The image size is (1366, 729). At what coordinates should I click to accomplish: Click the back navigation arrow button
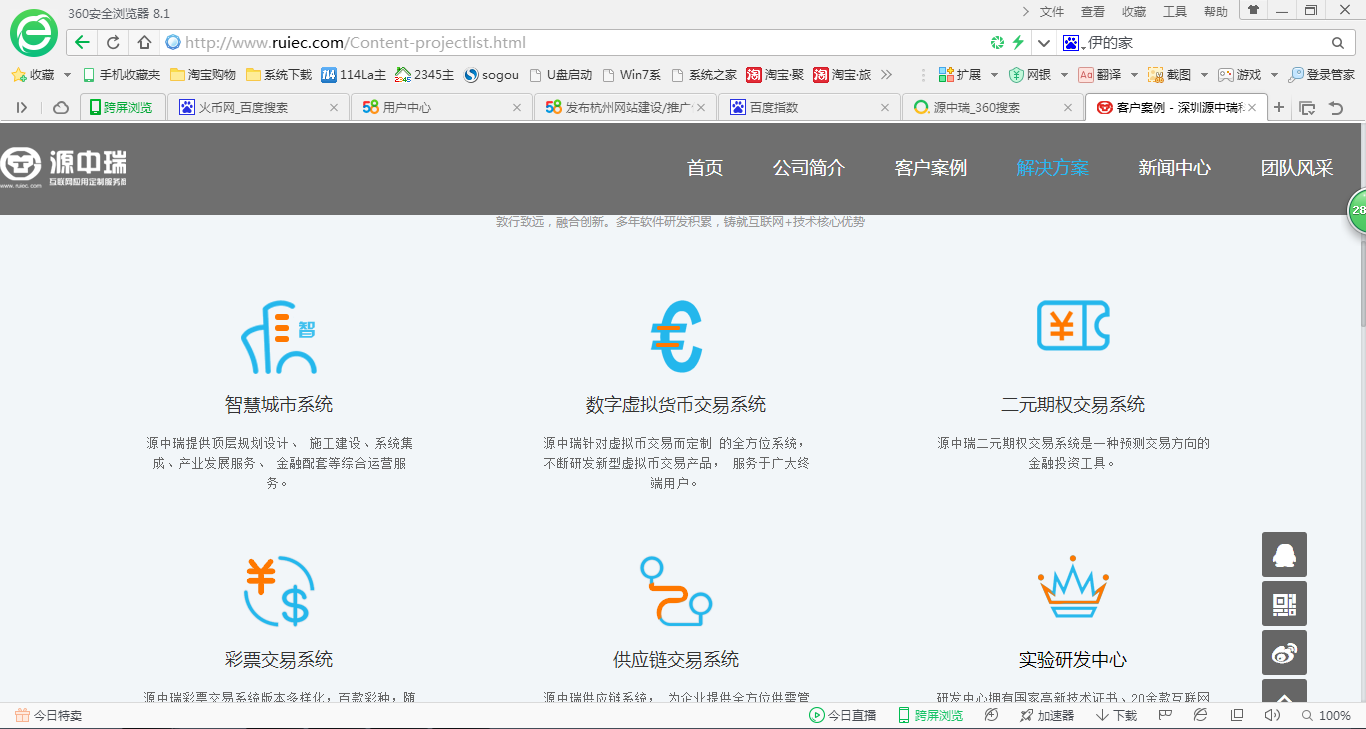[x=82, y=43]
